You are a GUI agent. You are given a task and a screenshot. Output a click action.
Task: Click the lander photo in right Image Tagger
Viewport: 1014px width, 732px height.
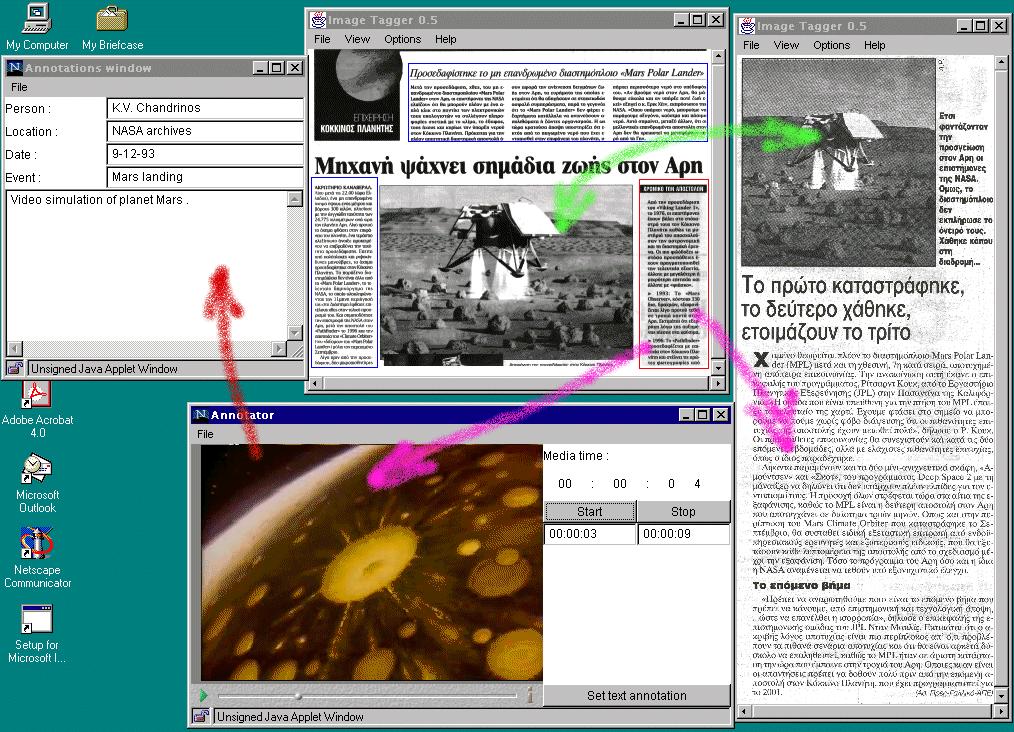tap(838, 162)
